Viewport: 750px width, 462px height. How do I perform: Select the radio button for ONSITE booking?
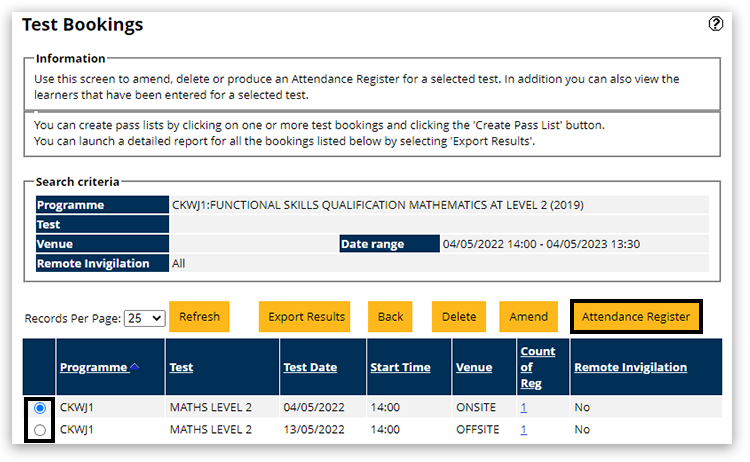pos(40,409)
